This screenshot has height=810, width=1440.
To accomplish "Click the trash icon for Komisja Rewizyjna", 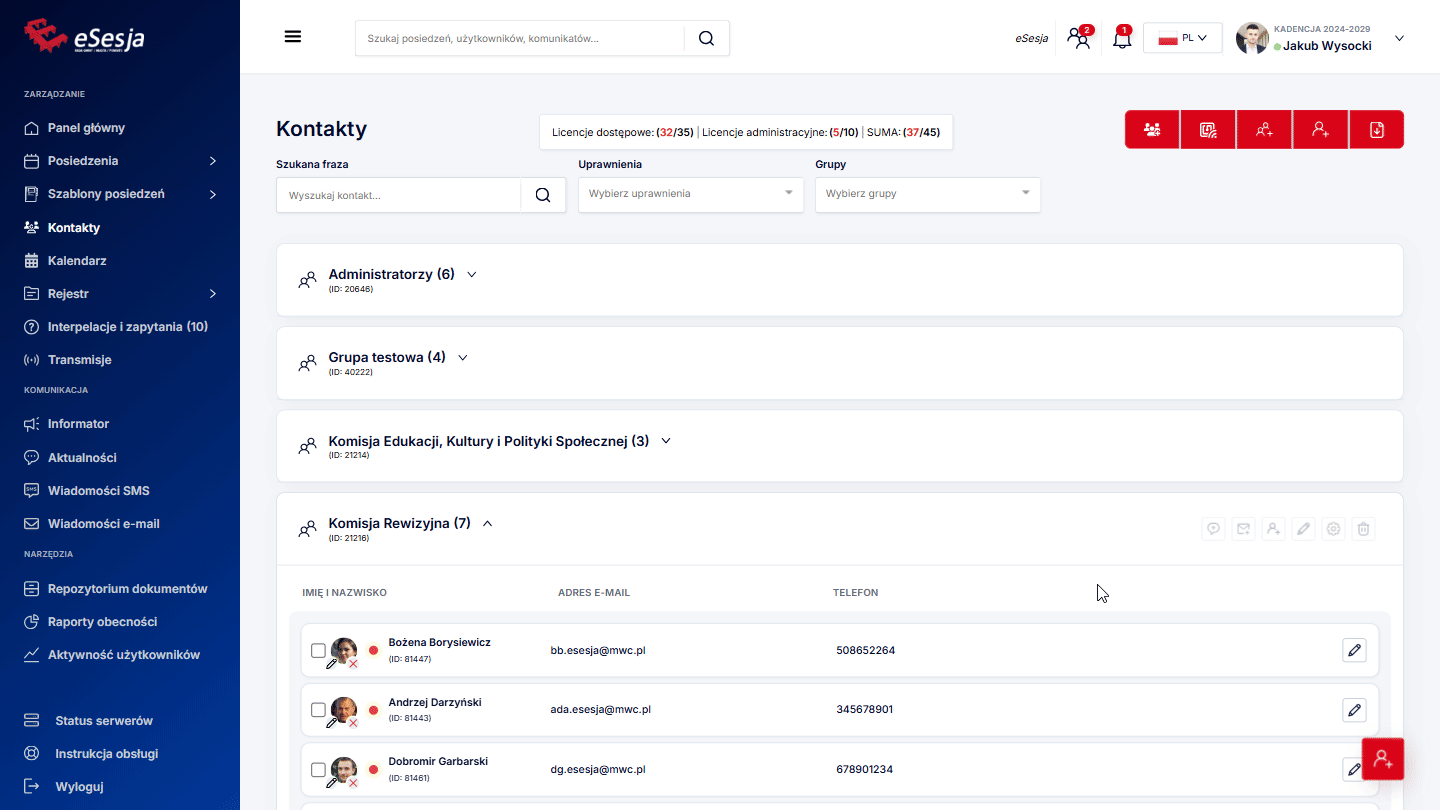I will pos(1364,529).
